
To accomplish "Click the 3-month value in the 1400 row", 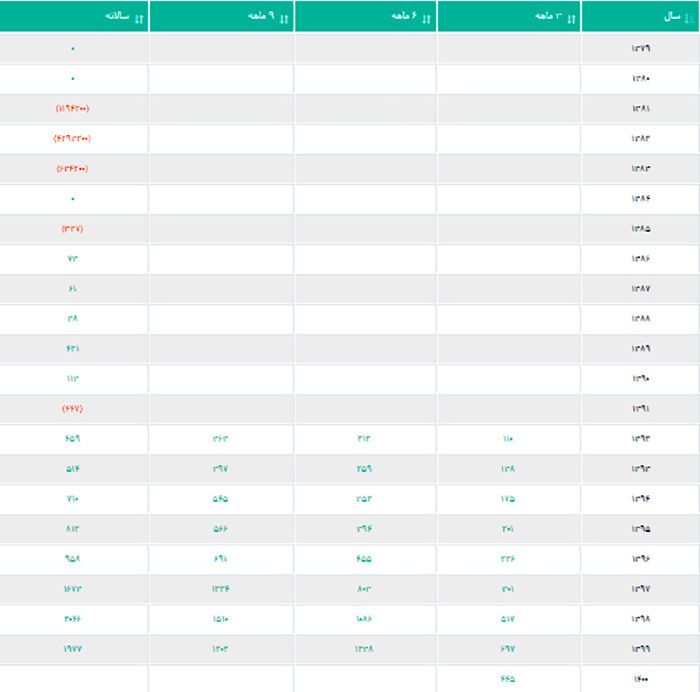I will (507, 678).
